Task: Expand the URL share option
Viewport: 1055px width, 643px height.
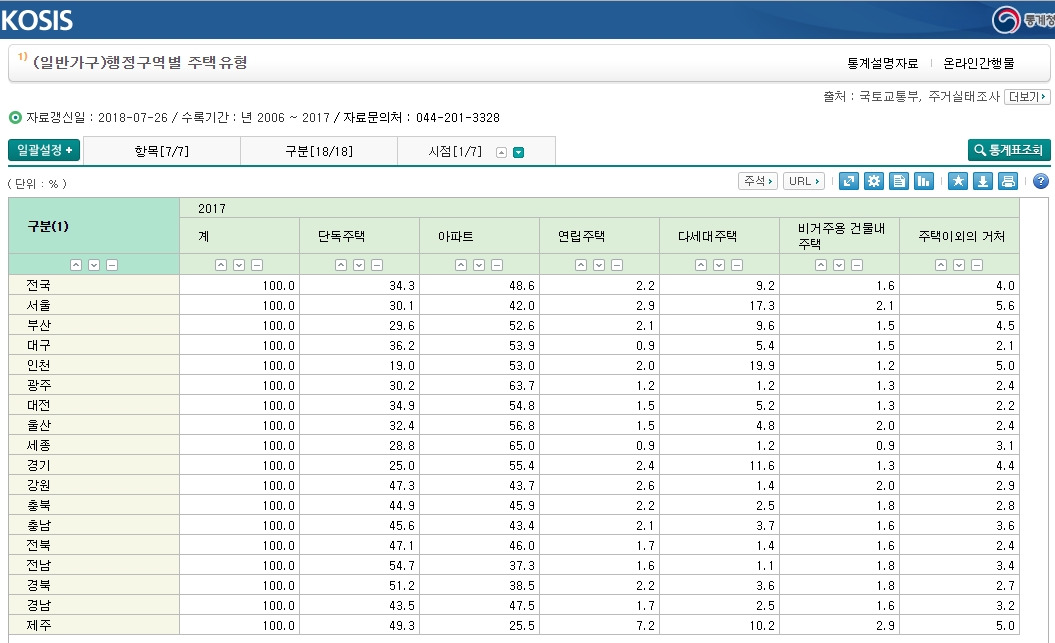Action: [804, 181]
